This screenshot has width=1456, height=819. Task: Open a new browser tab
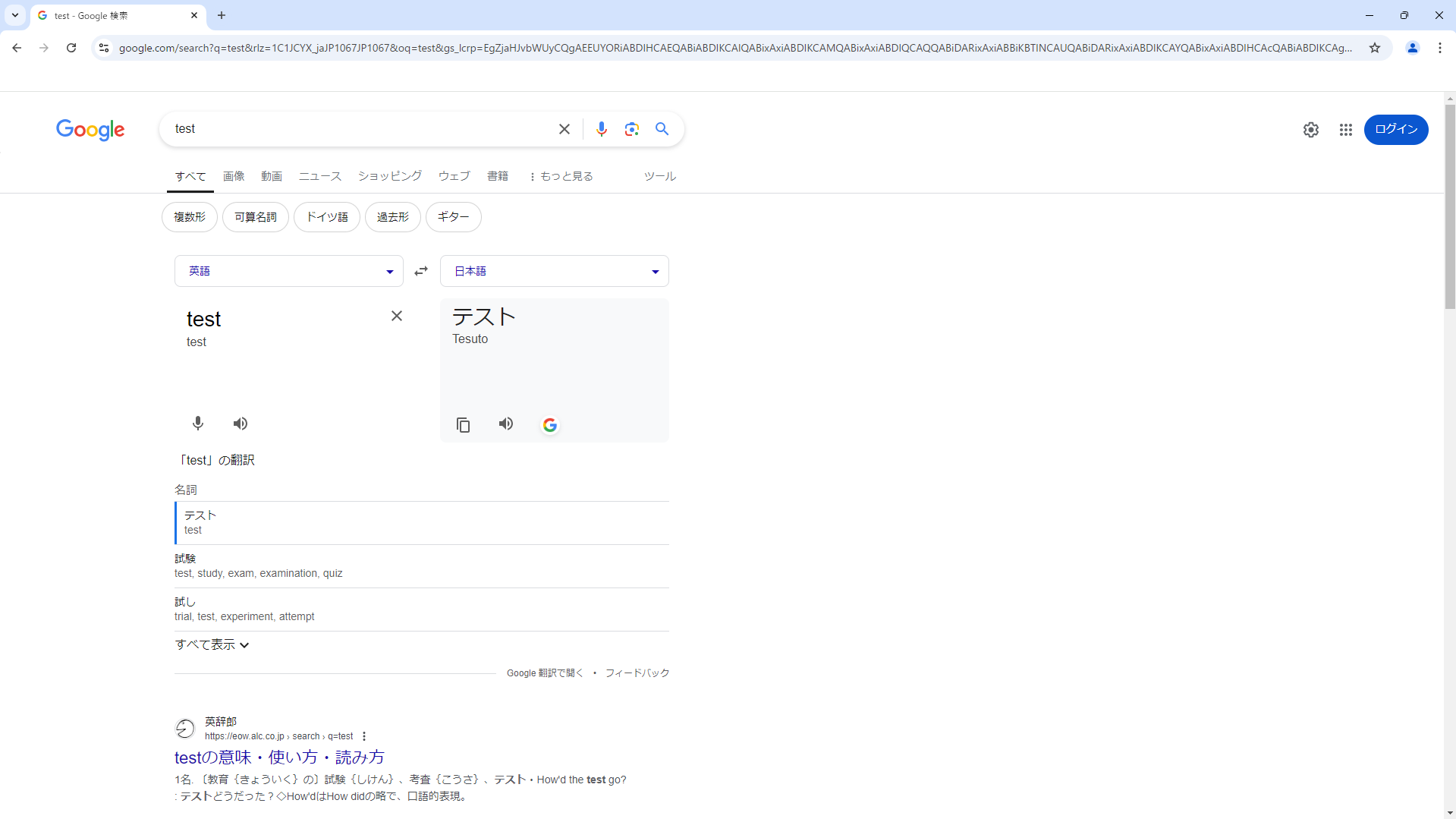pyautogui.click(x=222, y=15)
